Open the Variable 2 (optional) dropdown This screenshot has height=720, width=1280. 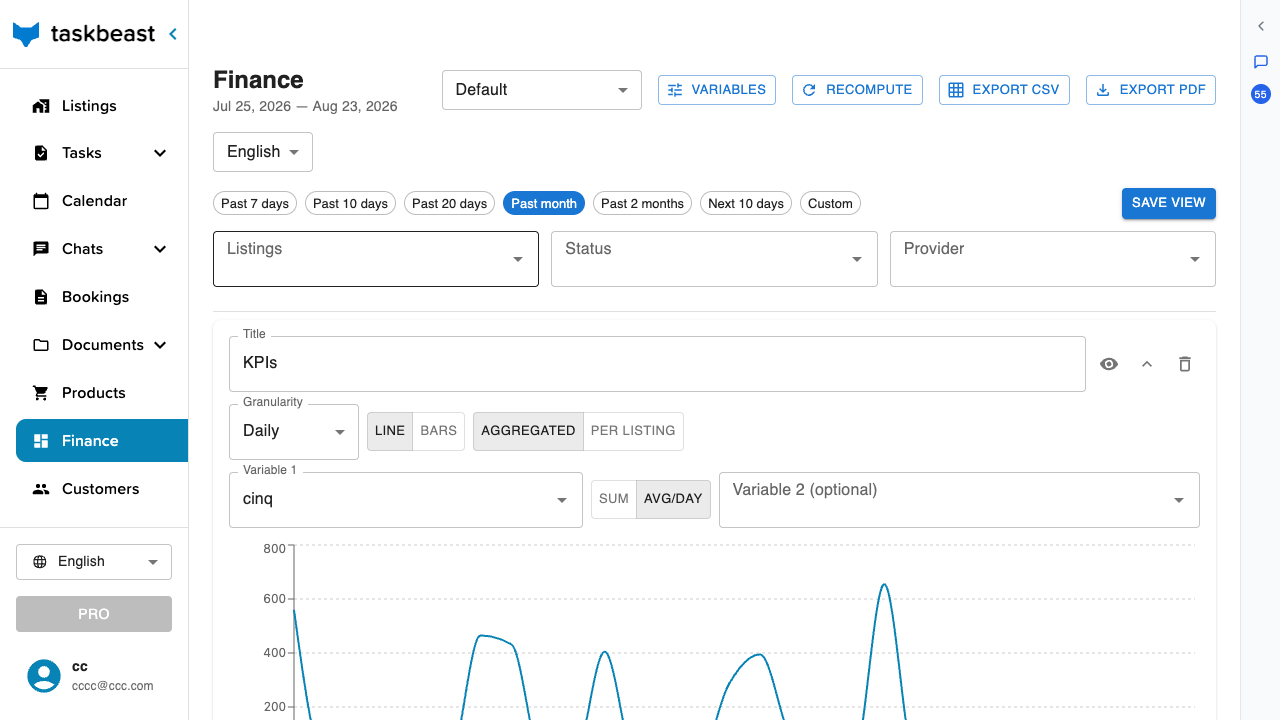pos(959,500)
